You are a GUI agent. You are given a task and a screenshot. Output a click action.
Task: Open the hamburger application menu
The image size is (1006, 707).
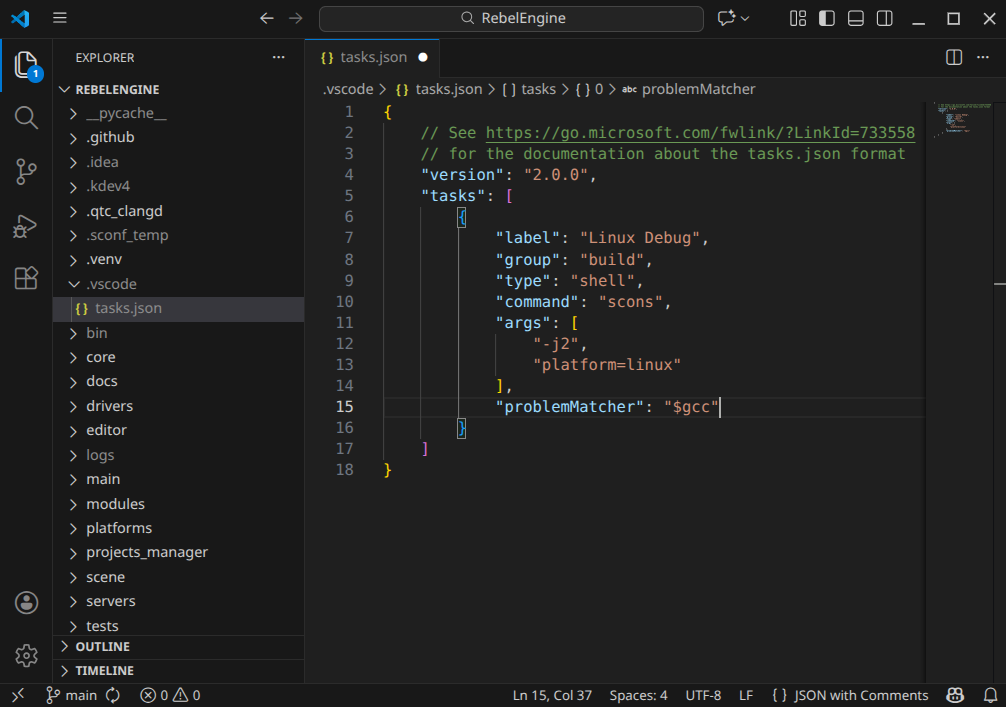[x=60, y=18]
